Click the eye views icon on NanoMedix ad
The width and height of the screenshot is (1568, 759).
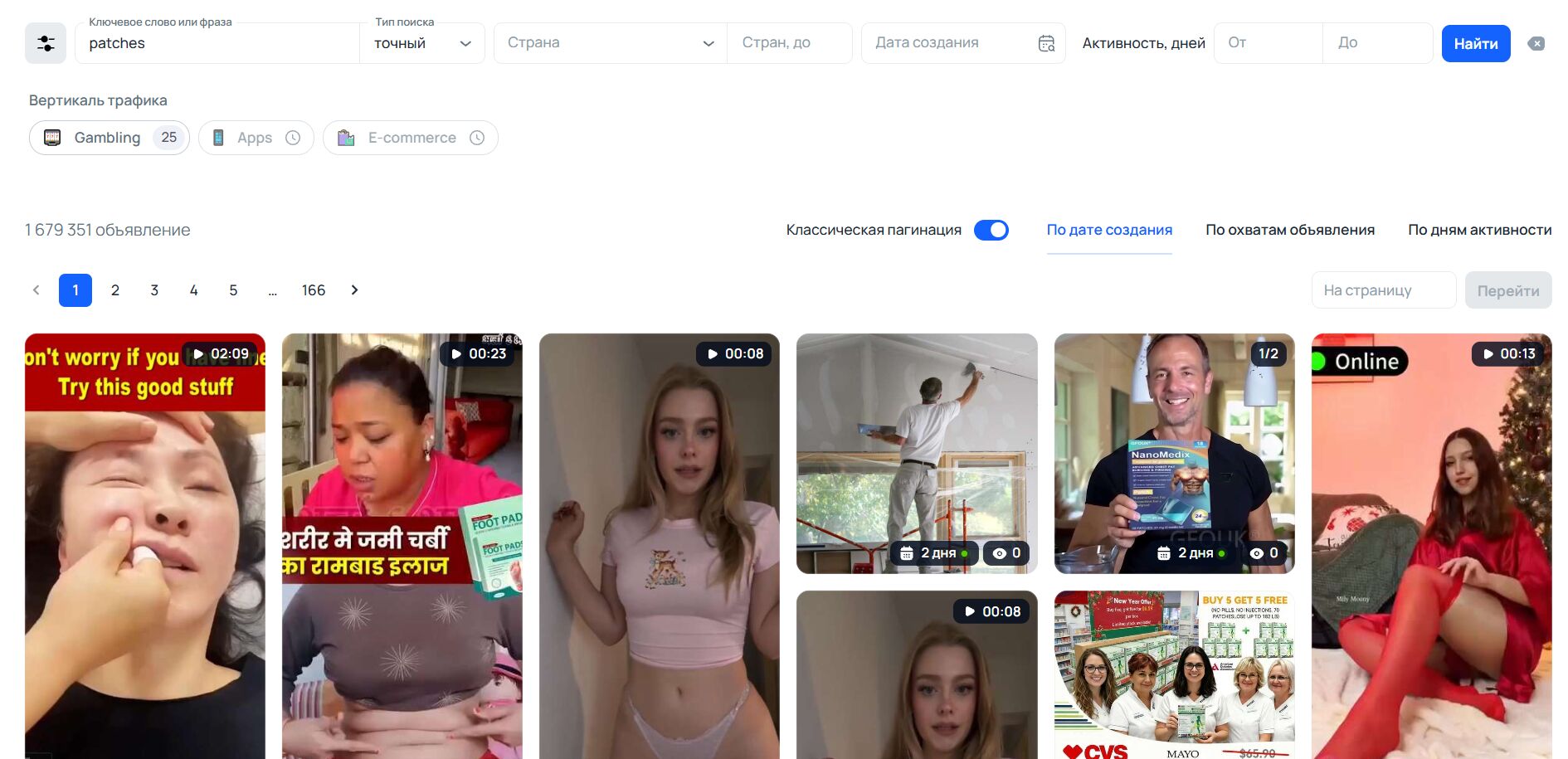coord(1257,553)
